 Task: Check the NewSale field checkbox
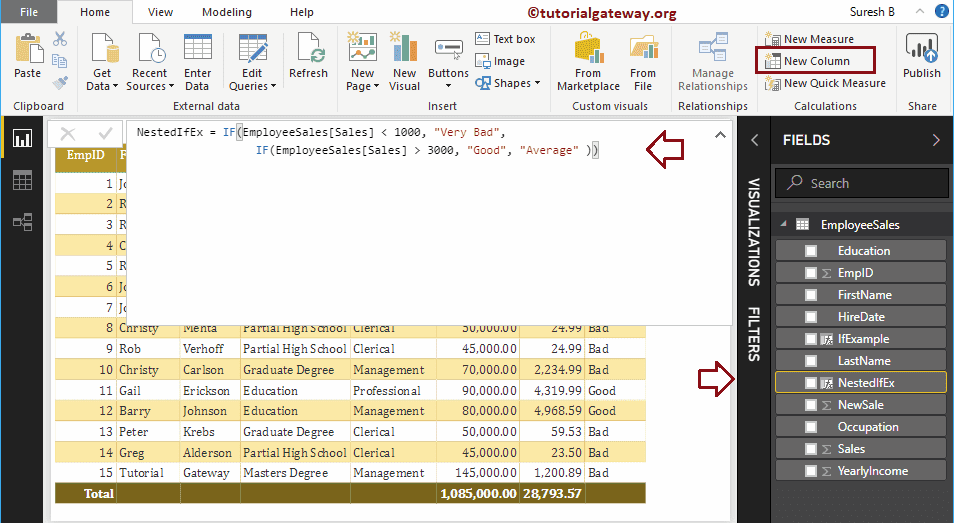pyautogui.click(x=811, y=404)
